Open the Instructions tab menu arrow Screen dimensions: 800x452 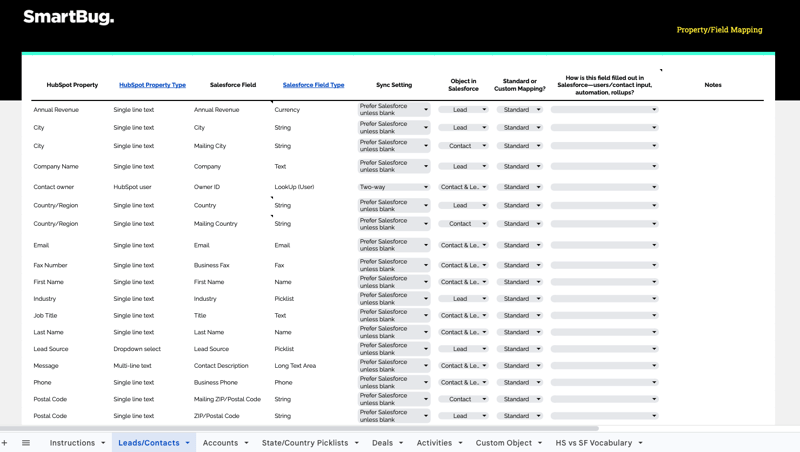[x=103, y=443]
